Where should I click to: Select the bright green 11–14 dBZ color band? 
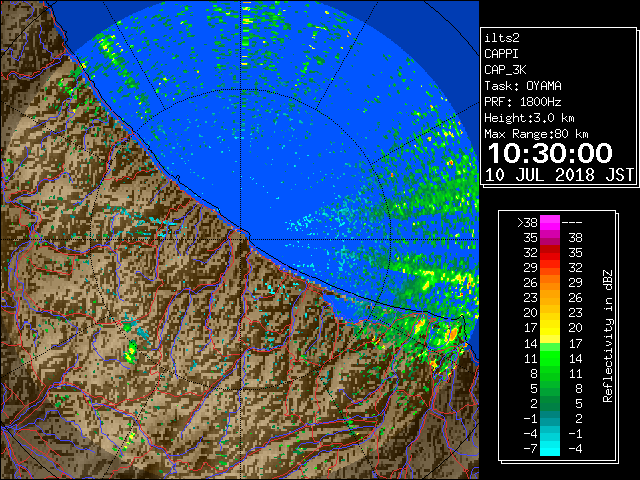click(550, 358)
